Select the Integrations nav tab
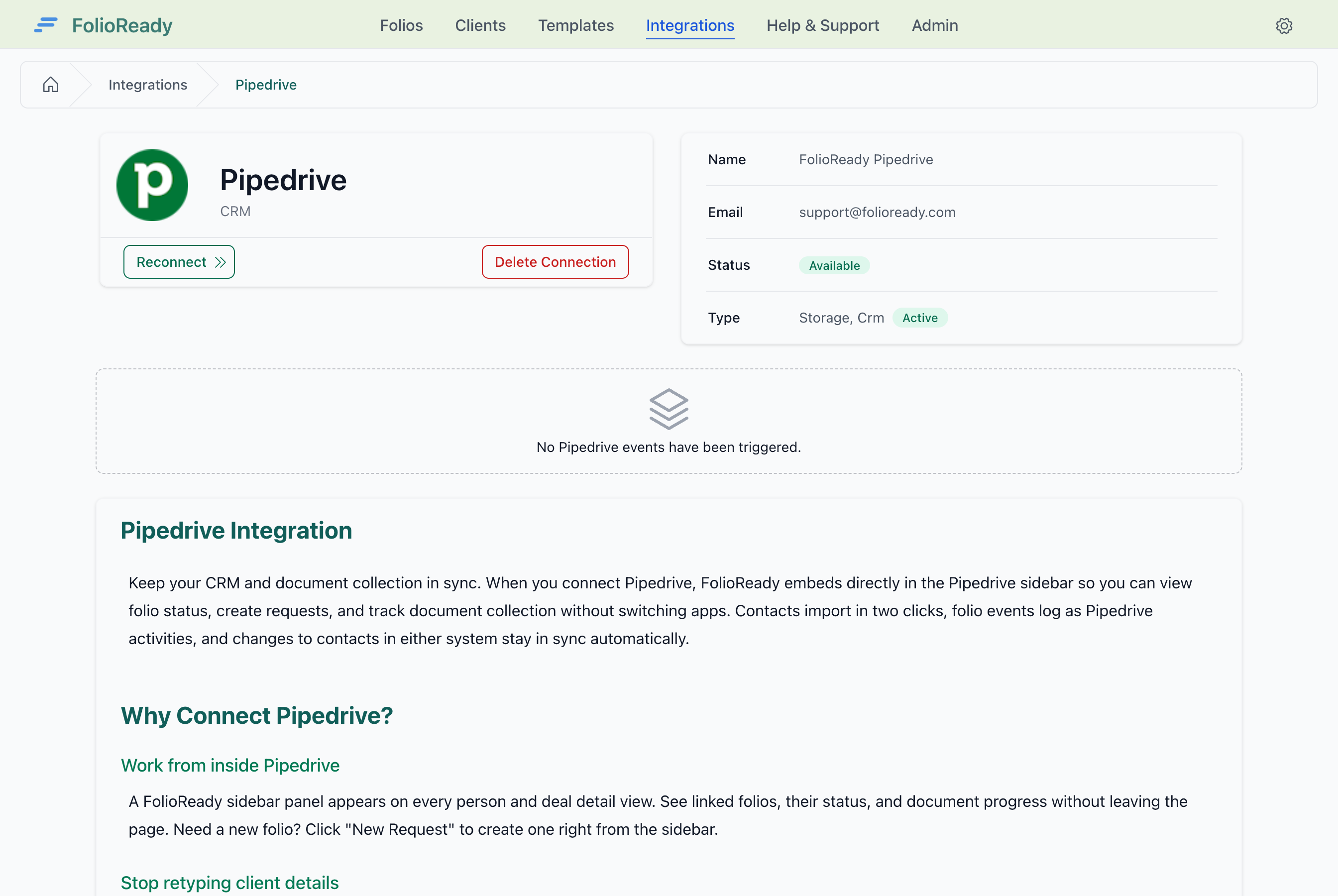 click(x=690, y=25)
